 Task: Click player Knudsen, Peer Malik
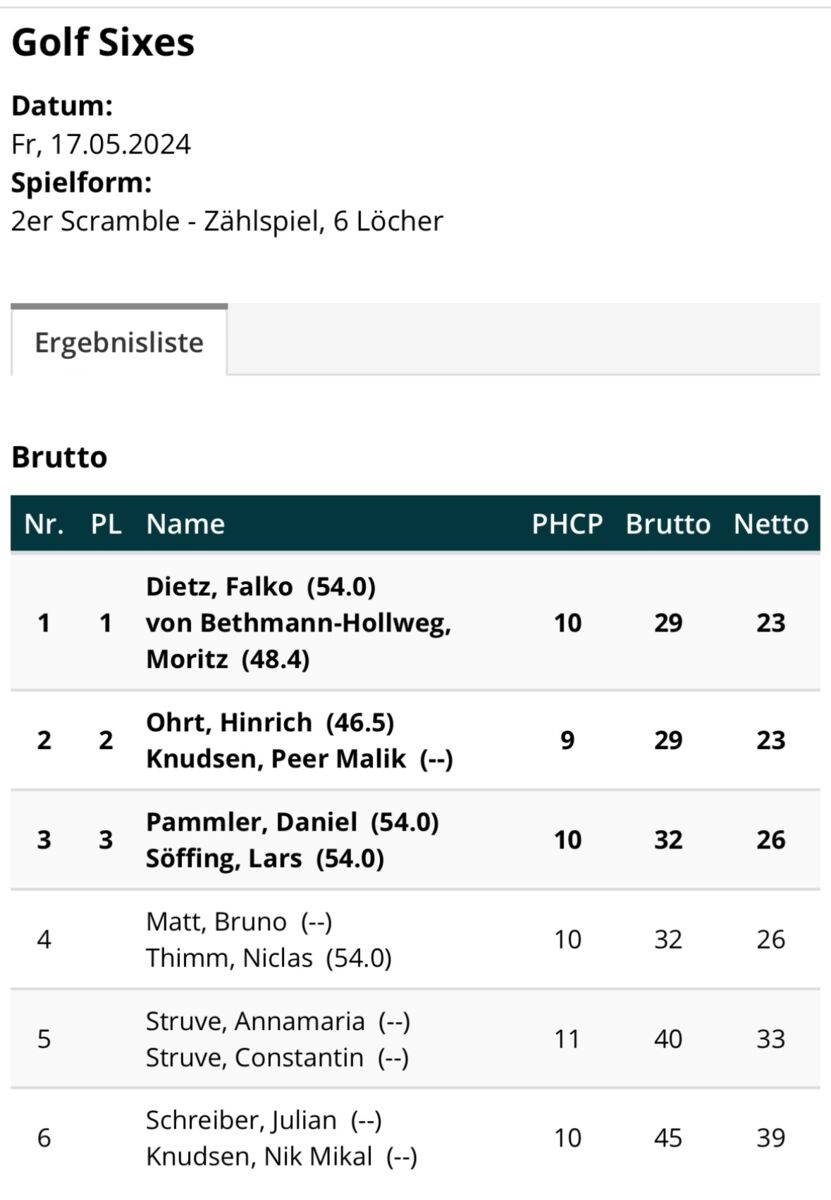[x=276, y=759]
